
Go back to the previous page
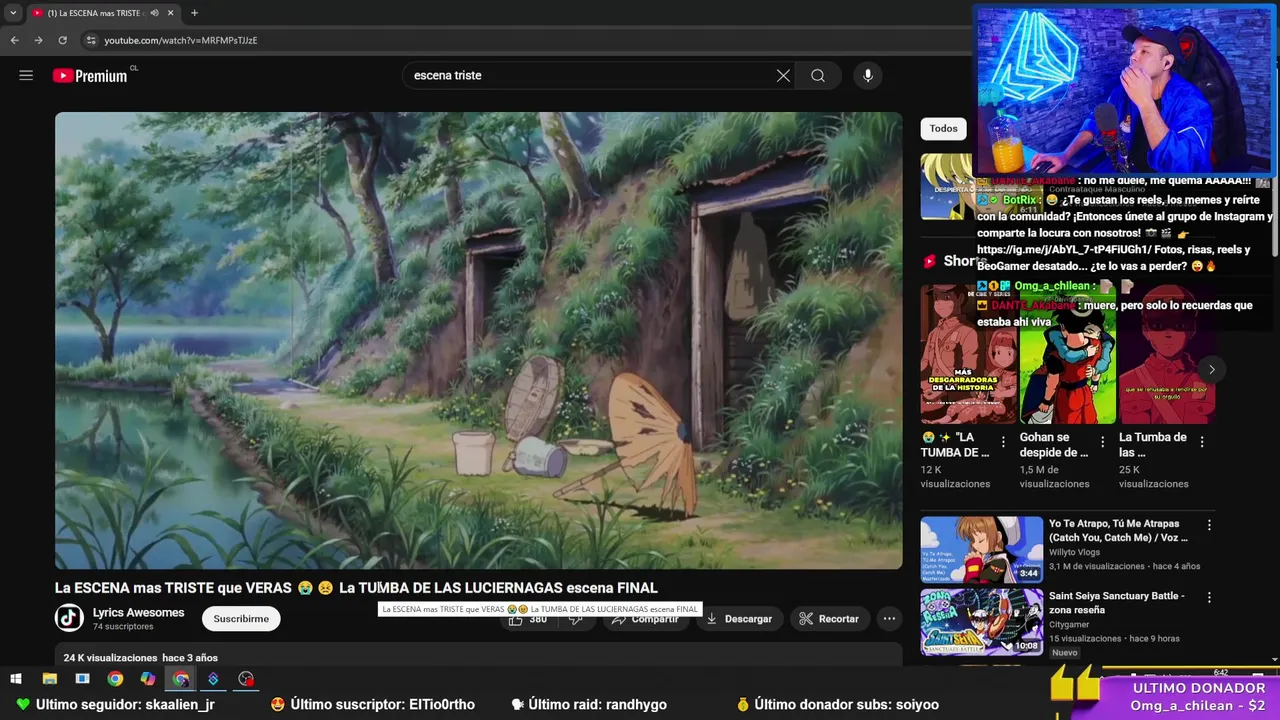coord(14,40)
